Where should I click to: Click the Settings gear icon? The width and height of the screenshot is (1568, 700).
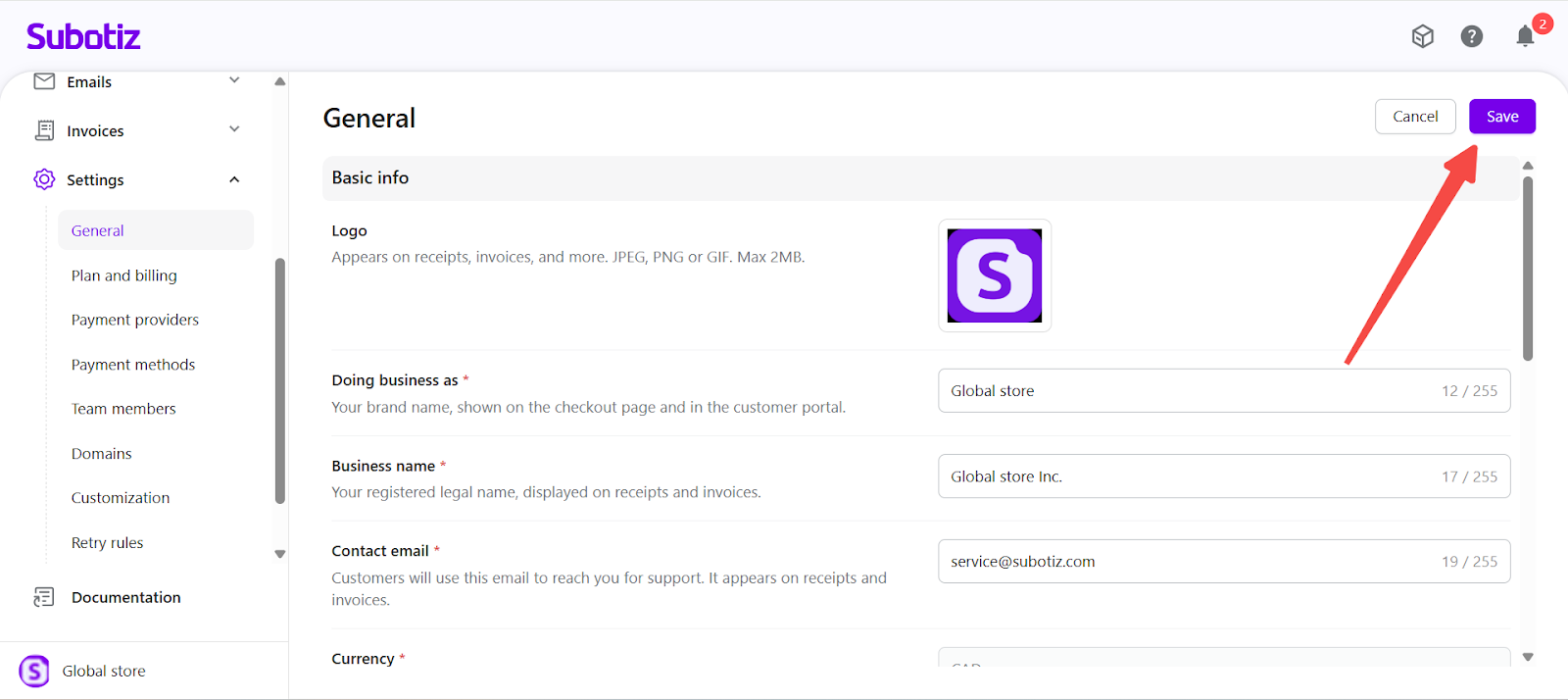pyautogui.click(x=44, y=179)
